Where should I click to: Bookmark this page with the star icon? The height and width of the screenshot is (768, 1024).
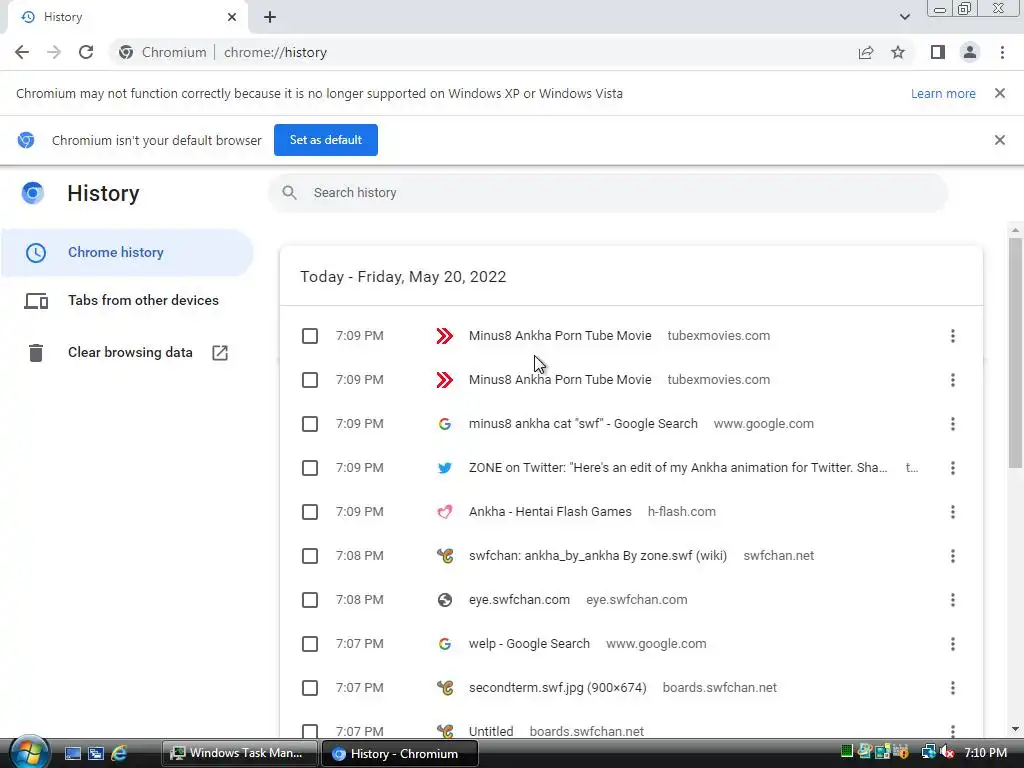click(x=898, y=52)
